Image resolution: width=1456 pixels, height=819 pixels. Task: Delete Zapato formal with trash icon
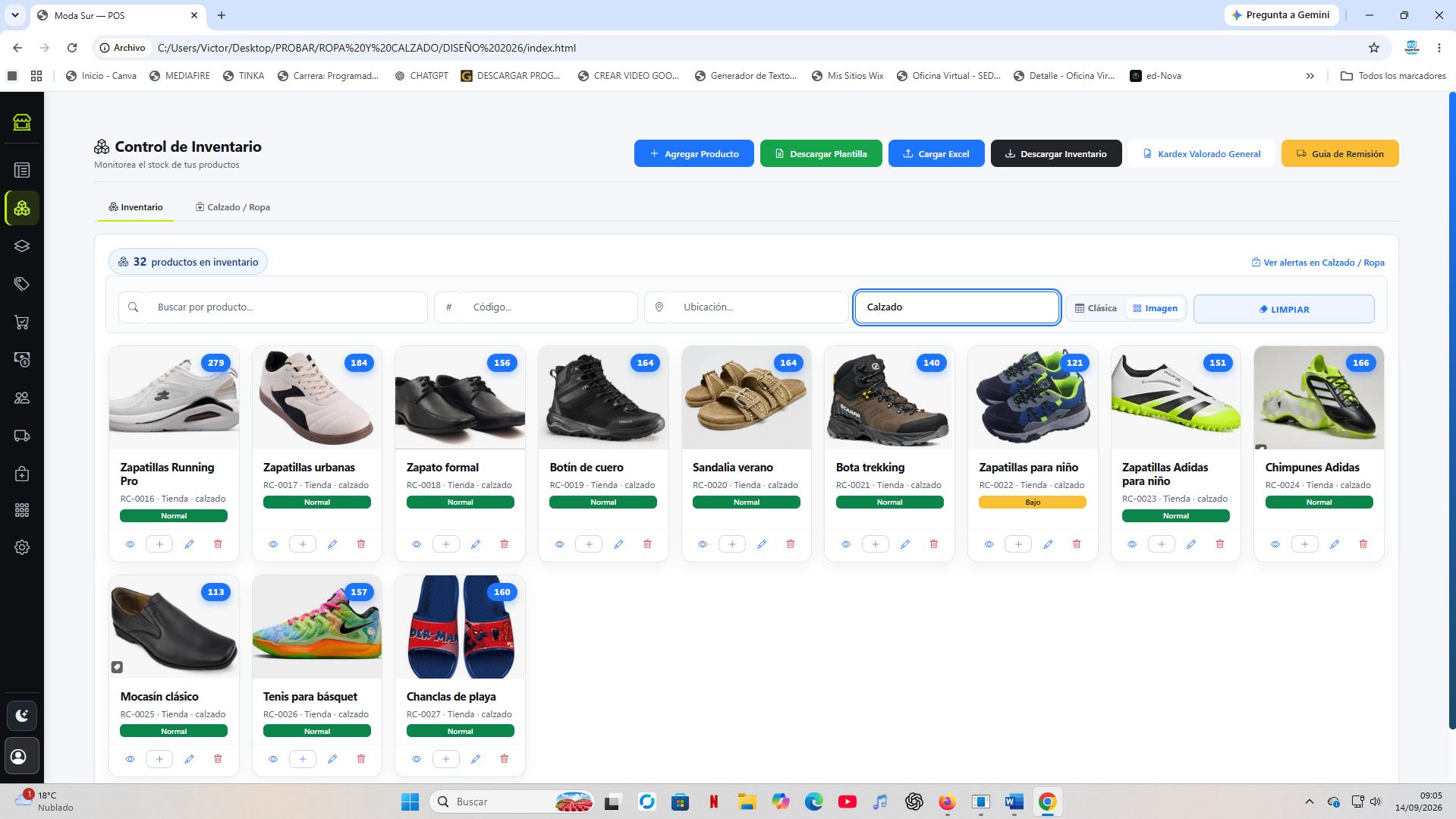coord(505,544)
